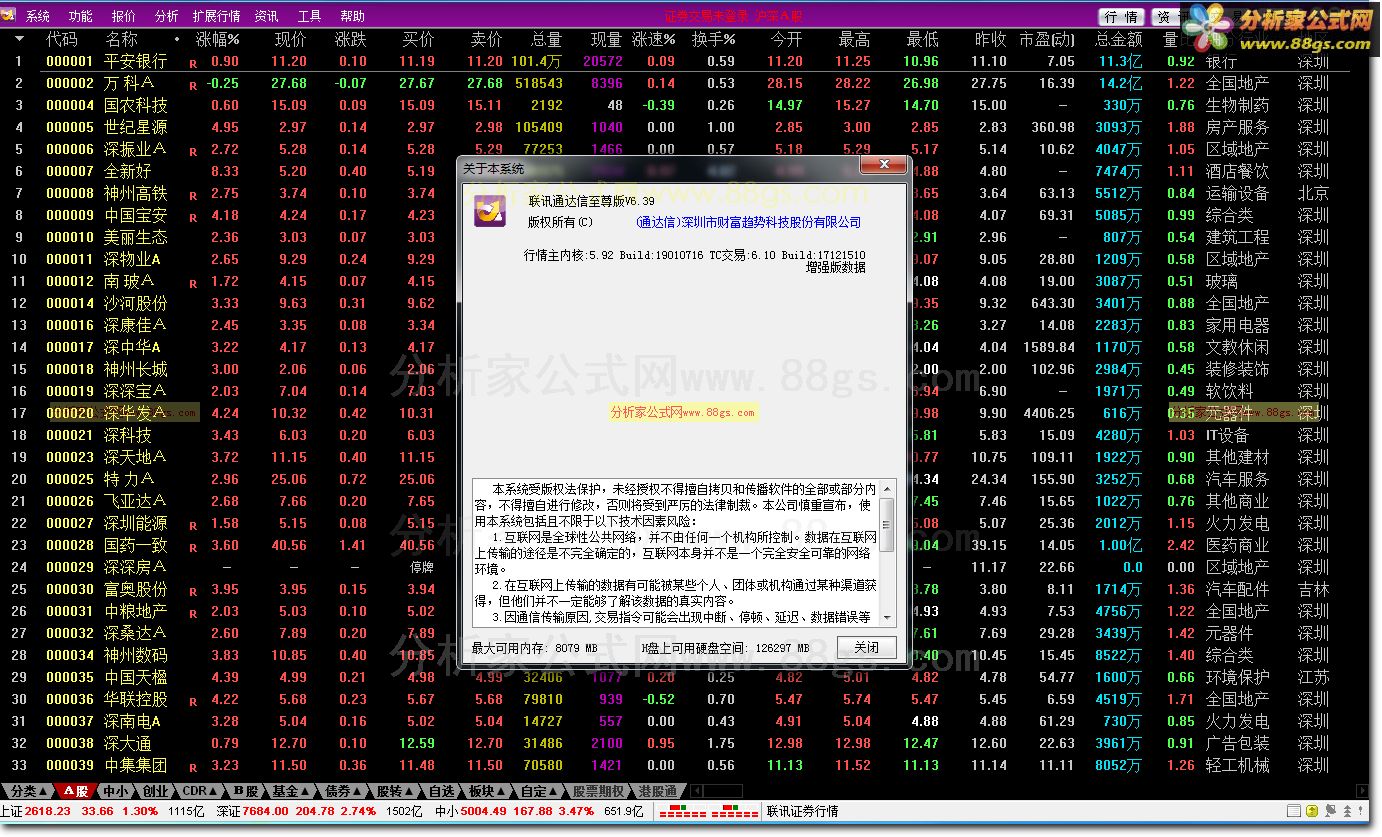Select the 富奥股份 stock row
The height and width of the screenshot is (837, 1382).
click(x=675, y=589)
